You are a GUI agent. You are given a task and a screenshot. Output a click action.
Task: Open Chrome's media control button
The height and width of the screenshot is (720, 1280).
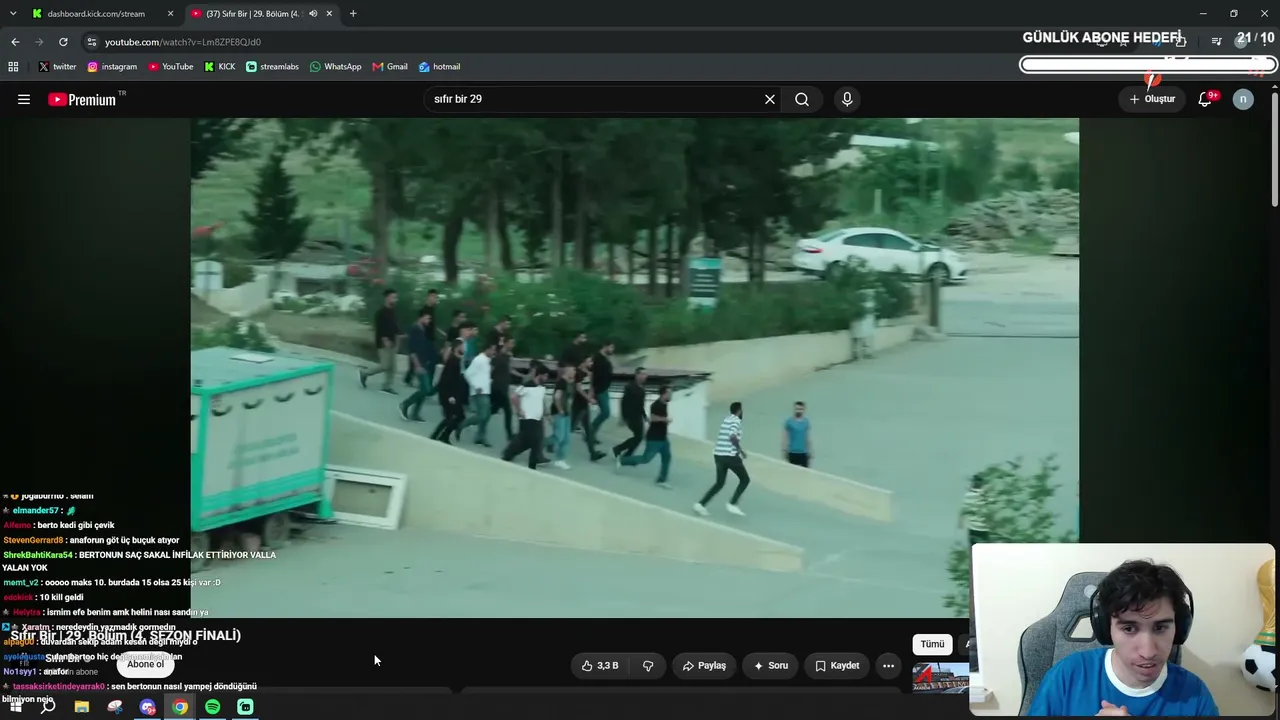(1217, 42)
